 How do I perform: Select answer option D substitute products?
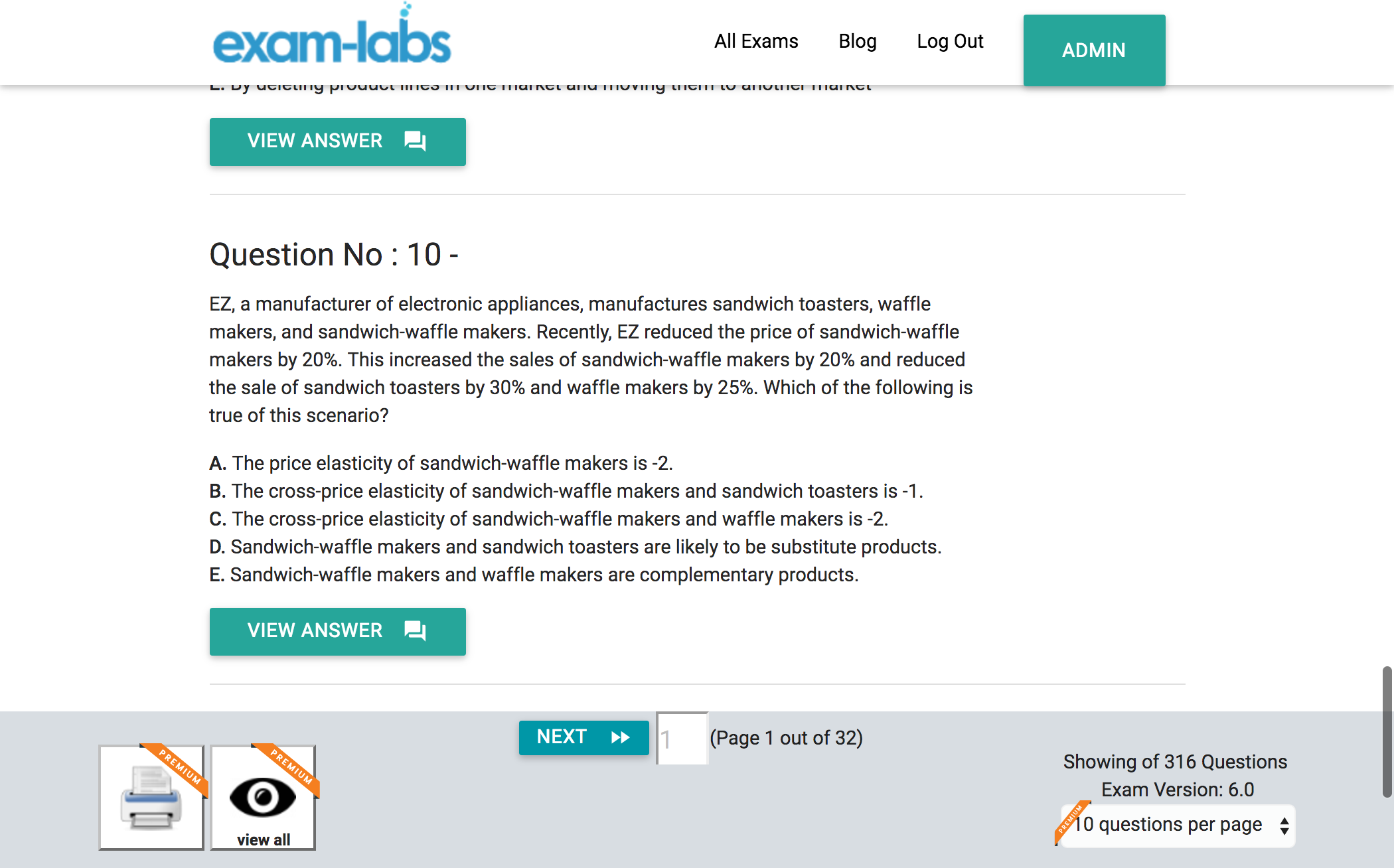[576, 546]
